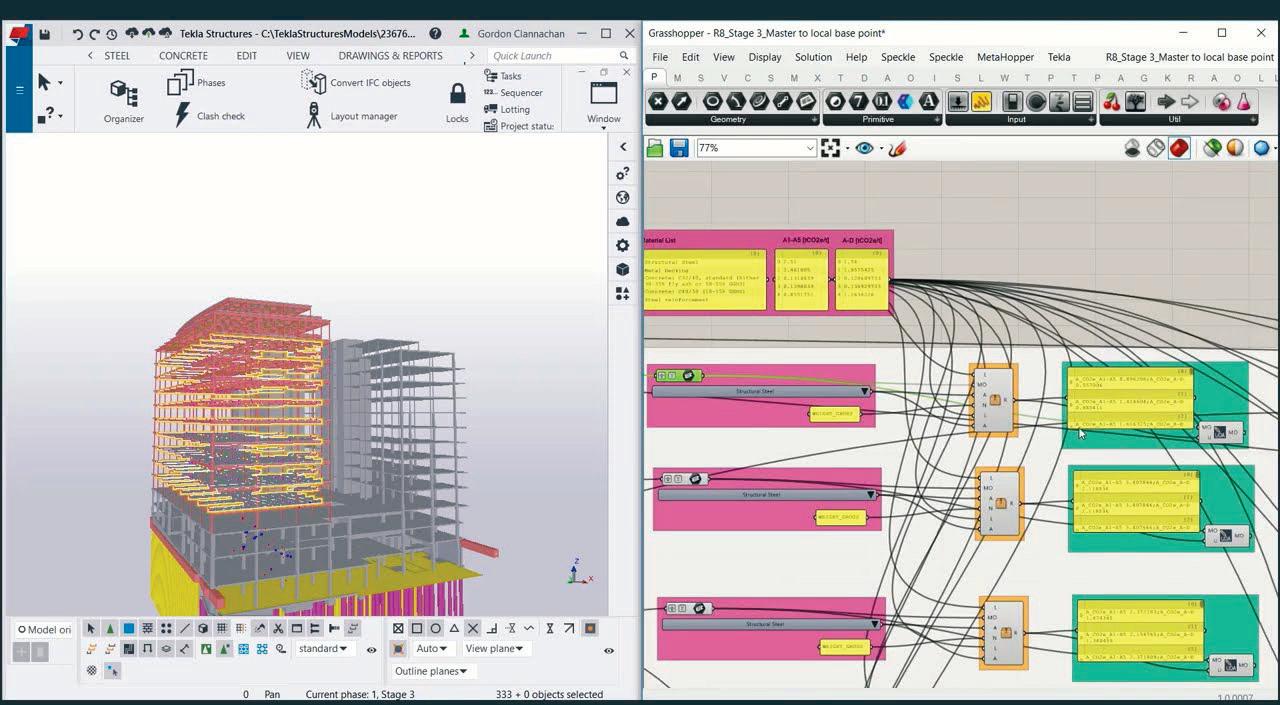
Task: Select the pink flask Util component
Action: click(1244, 101)
